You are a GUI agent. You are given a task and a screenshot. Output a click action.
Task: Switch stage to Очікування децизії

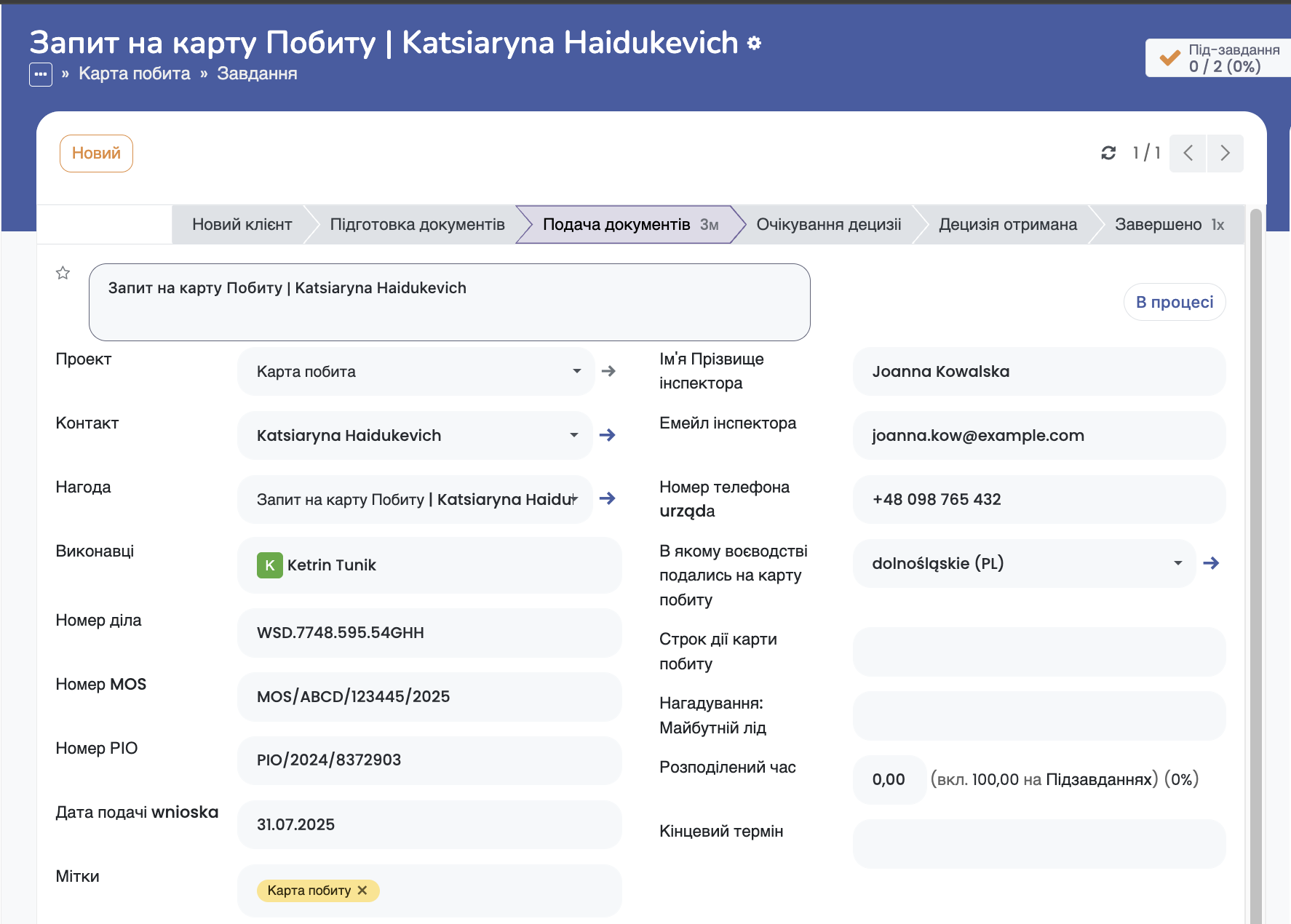pyautogui.click(x=828, y=224)
